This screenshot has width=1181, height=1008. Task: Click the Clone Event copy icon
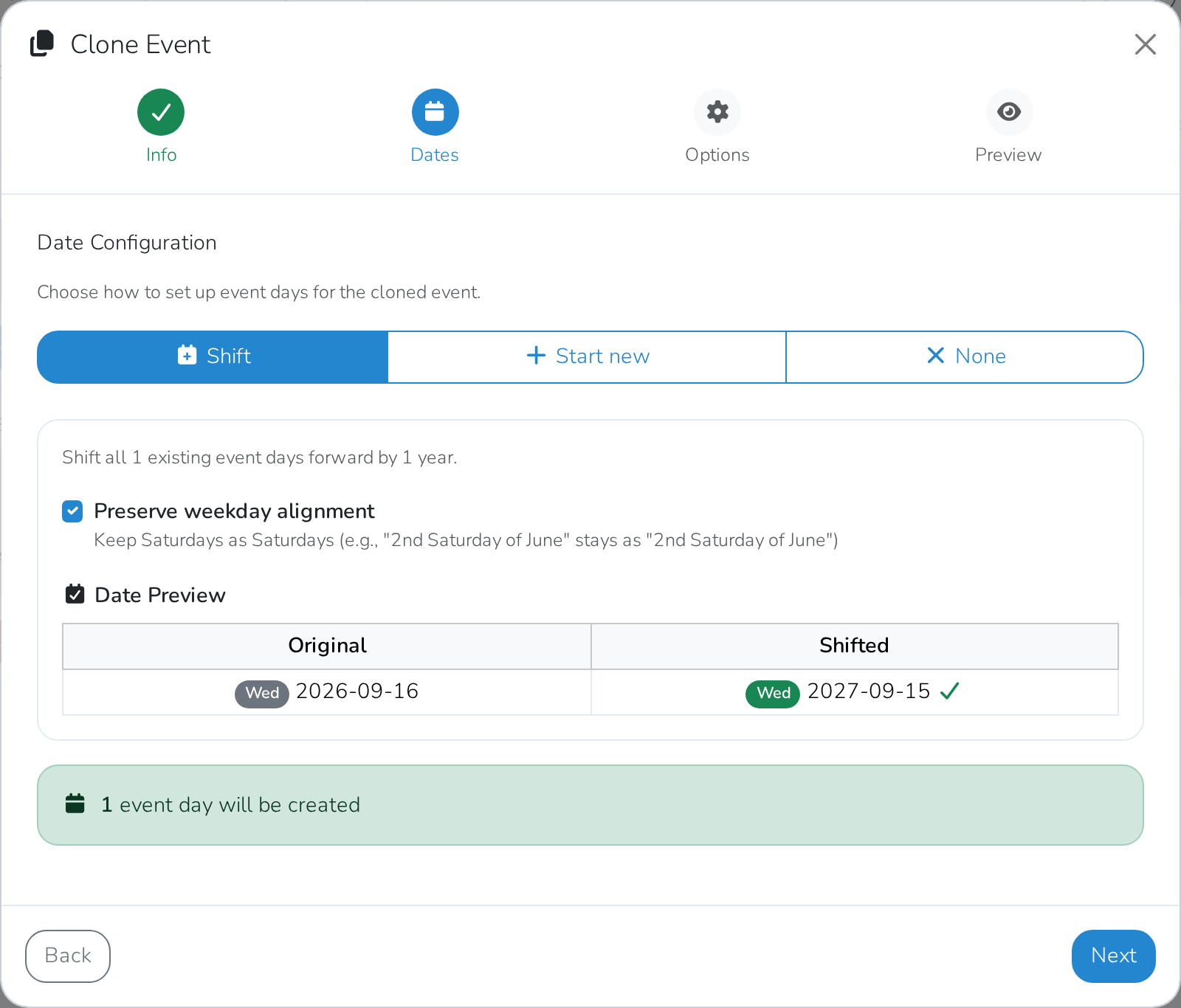pos(42,44)
